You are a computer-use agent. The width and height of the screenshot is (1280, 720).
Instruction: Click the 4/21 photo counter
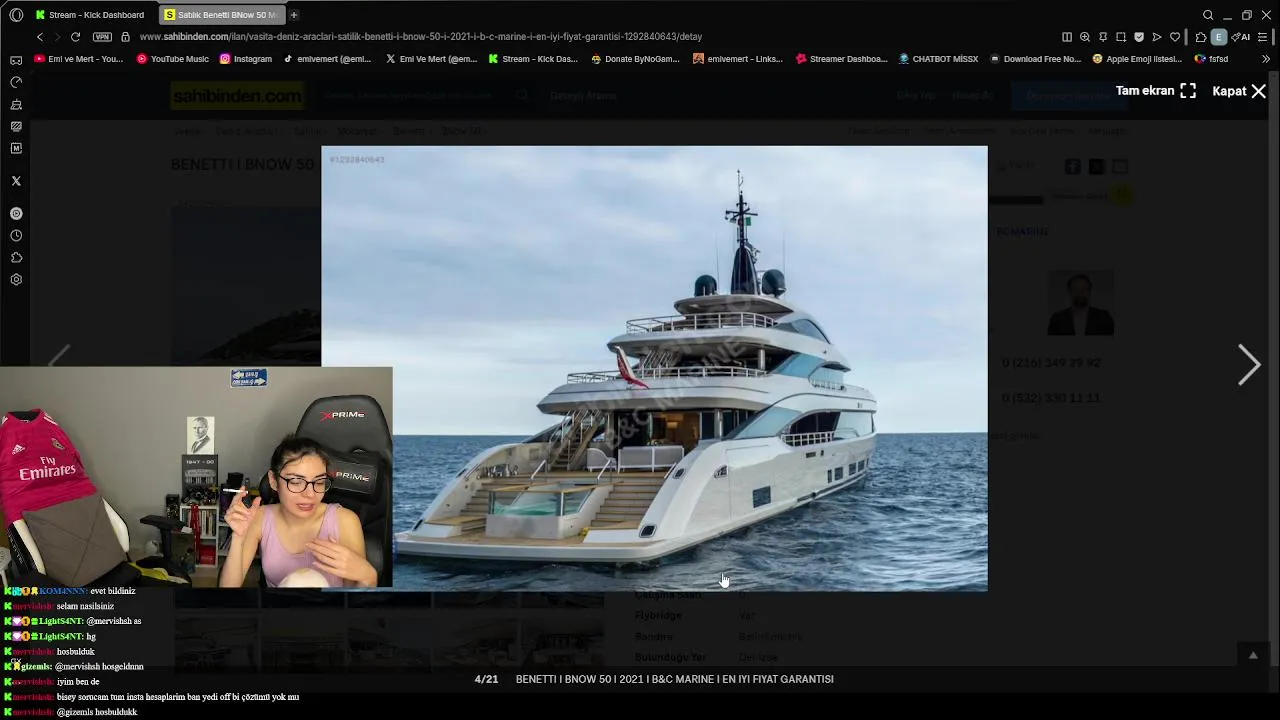(x=486, y=679)
